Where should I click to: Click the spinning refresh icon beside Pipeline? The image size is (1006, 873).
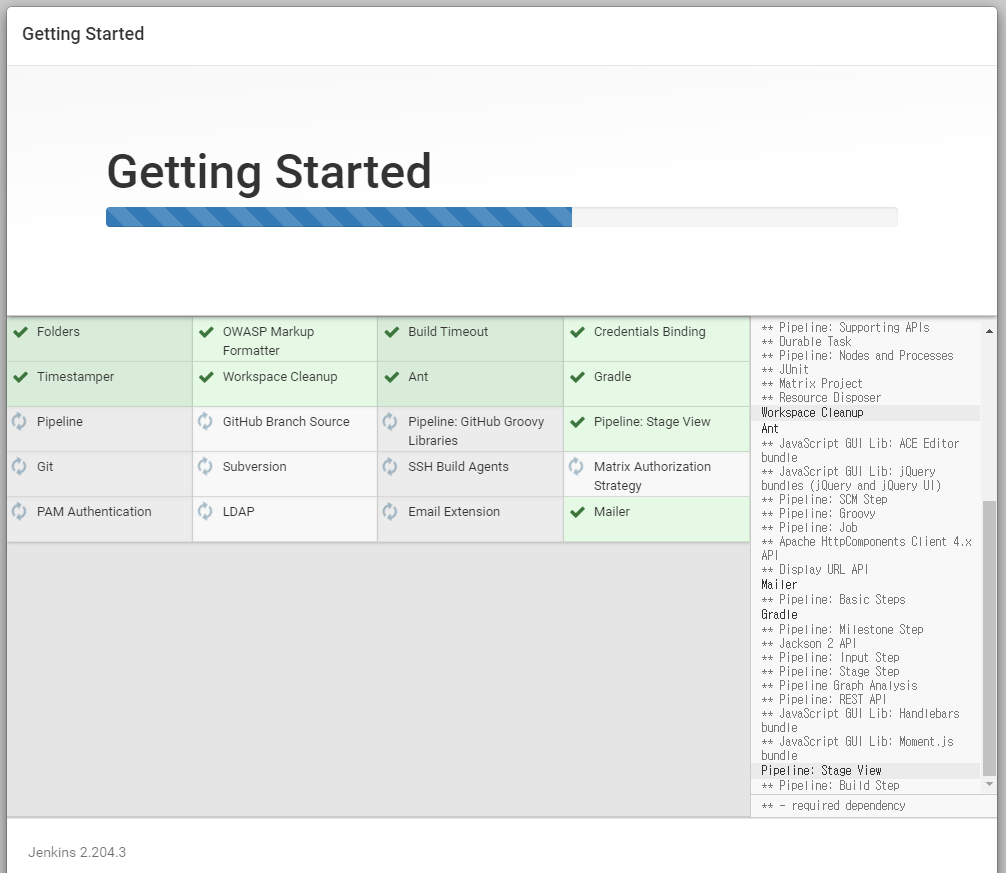pyautogui.click(x=19, y=421)
